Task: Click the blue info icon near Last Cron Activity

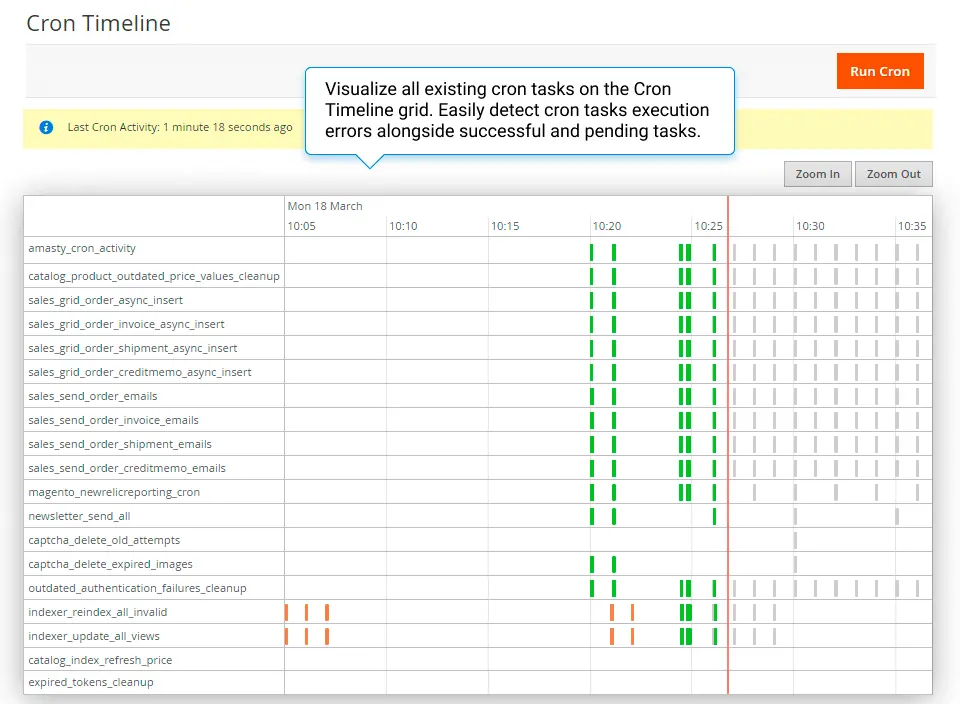Action: point(46,127)
